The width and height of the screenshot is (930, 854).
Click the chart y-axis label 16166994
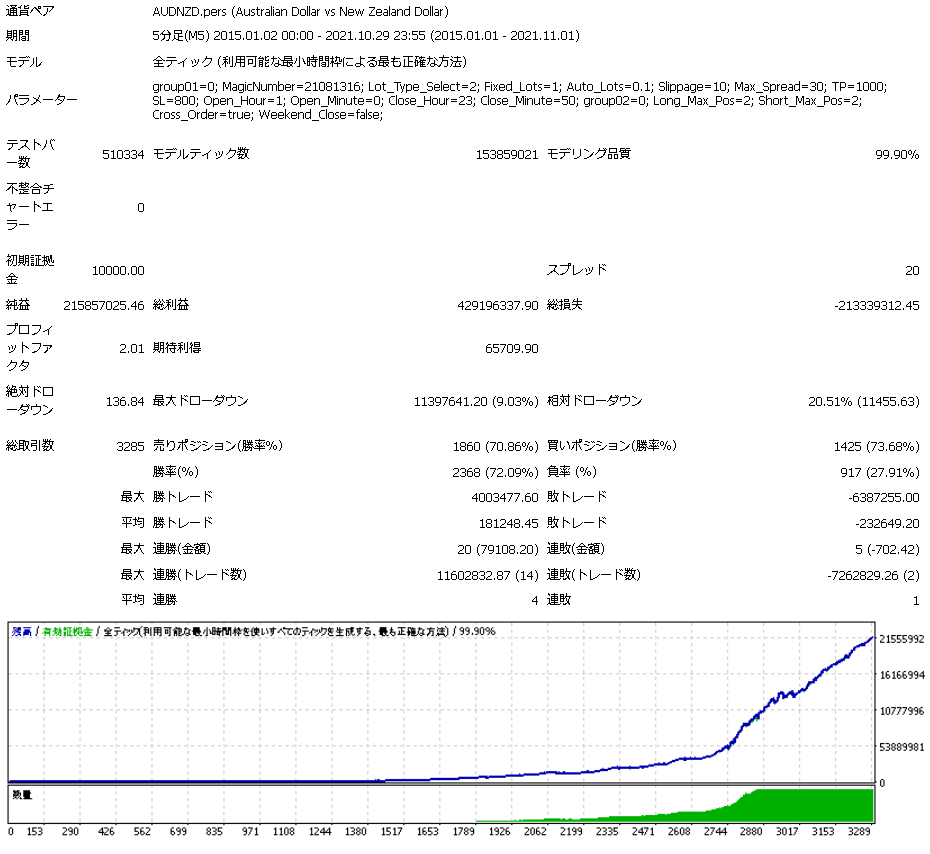(x=902, y=675)
